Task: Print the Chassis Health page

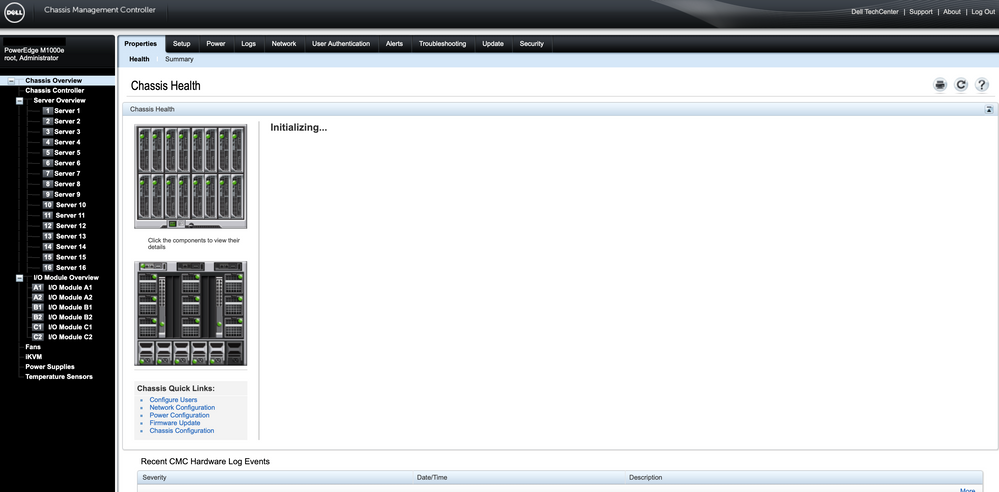Action: 940,85
